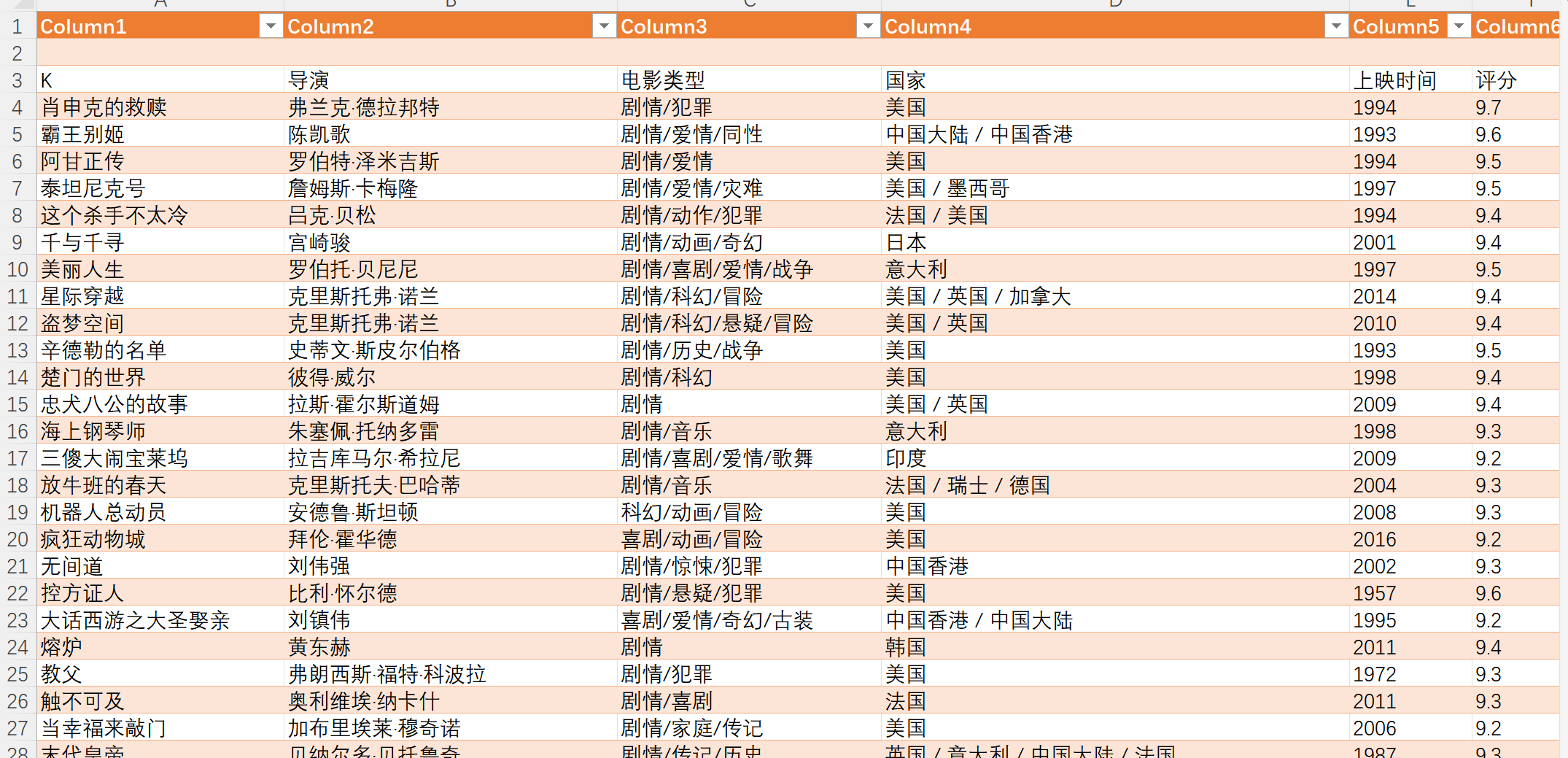The image size is (1568, 758).
Task: Click cell containing 海上钢琴师
Action: [x=160, y=431]
